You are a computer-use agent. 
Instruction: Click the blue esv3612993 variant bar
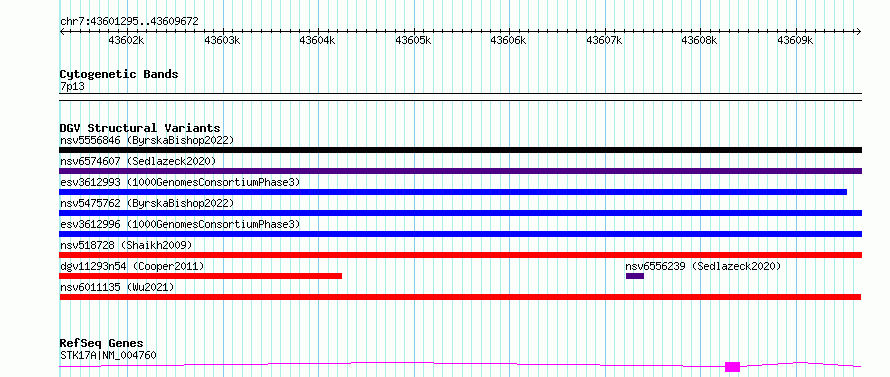point(453,192)
